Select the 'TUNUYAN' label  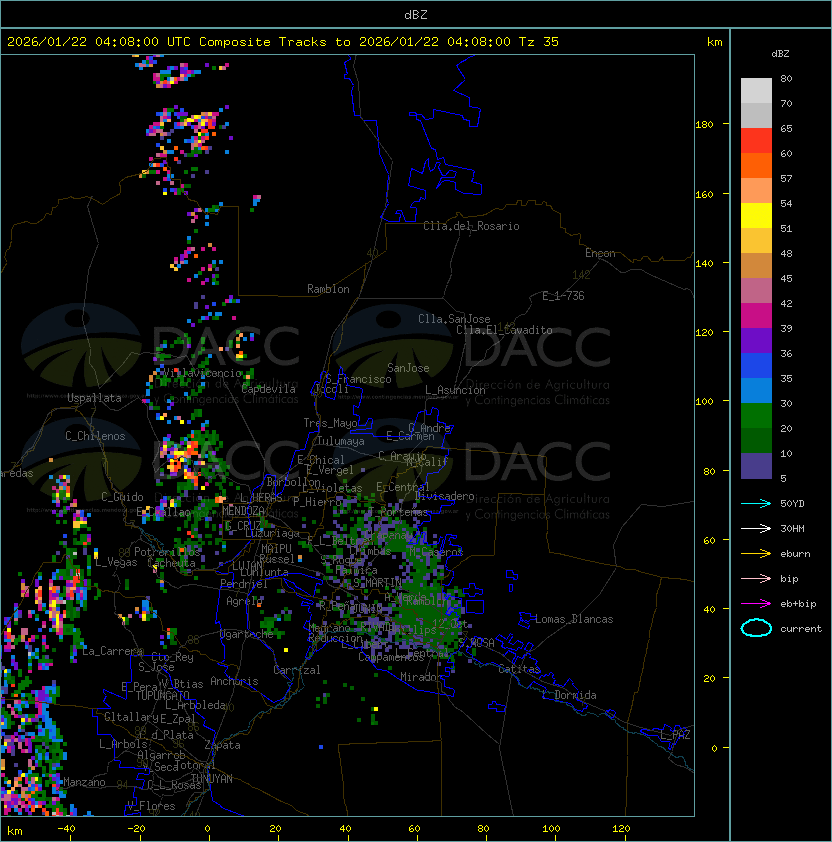click(x=212, y=779)
